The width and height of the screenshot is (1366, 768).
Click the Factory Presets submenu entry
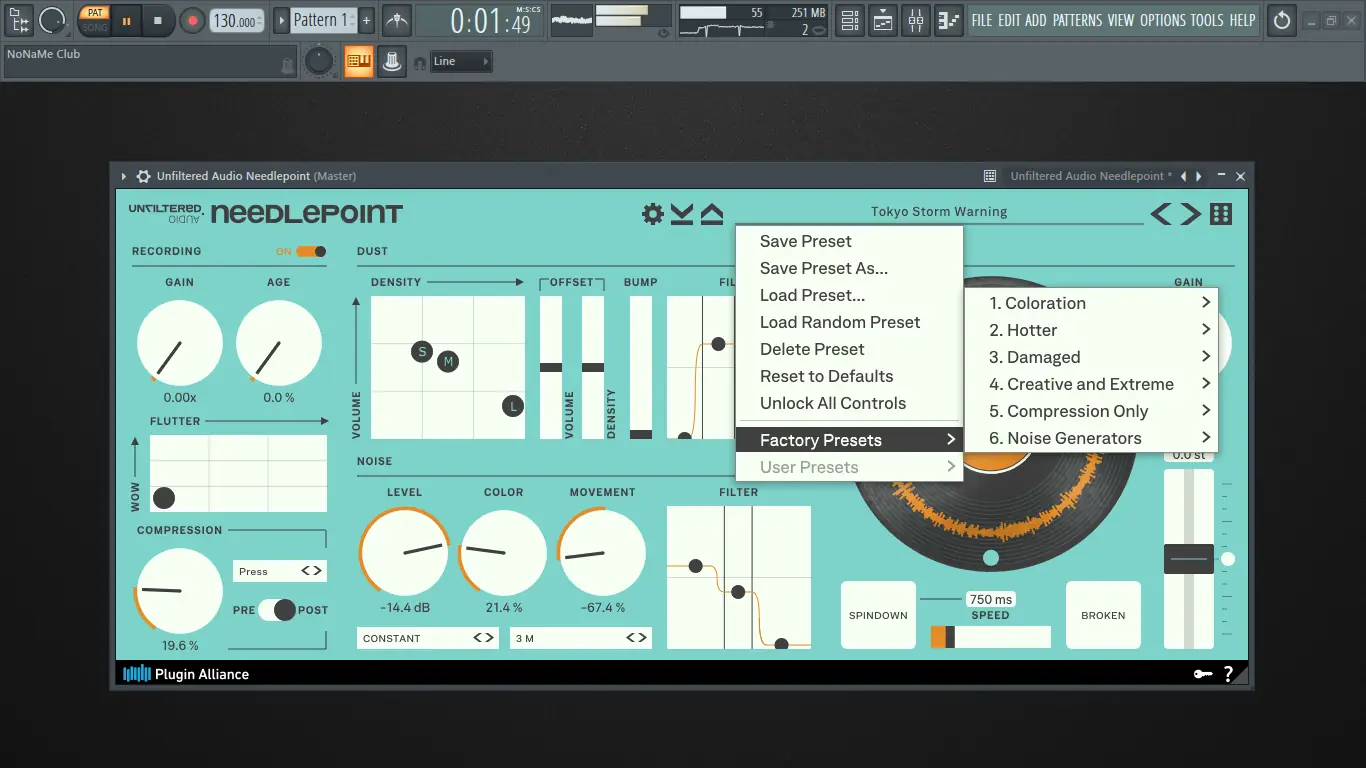coord(849,440)
